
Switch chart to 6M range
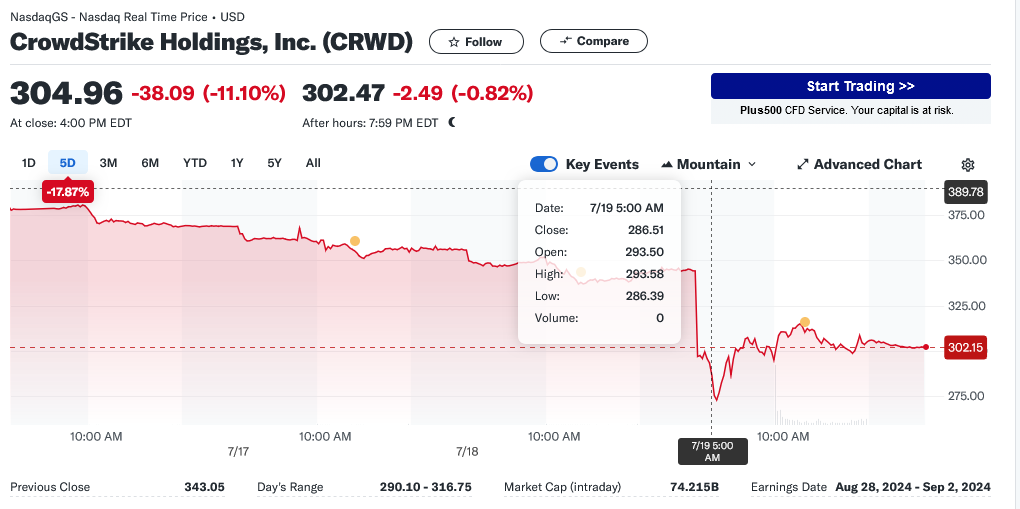150,163
